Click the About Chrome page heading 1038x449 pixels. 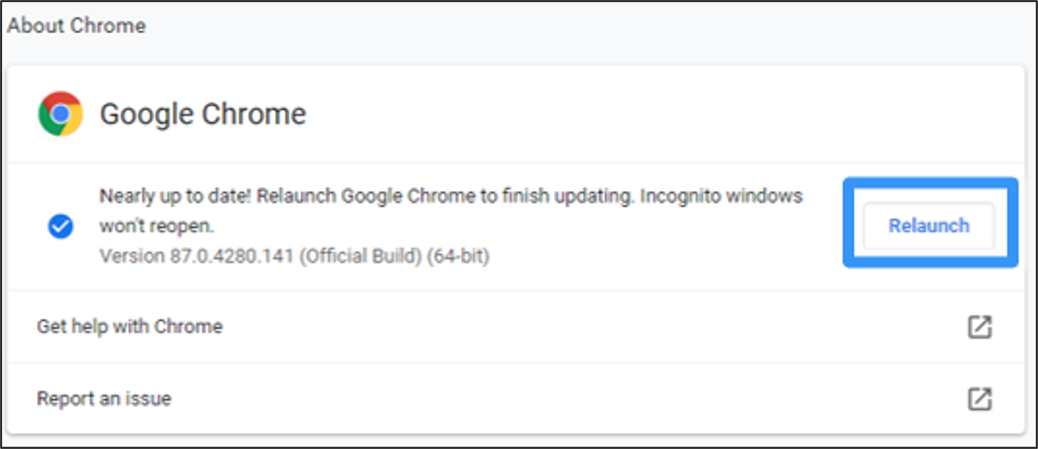tap(76, 26)
